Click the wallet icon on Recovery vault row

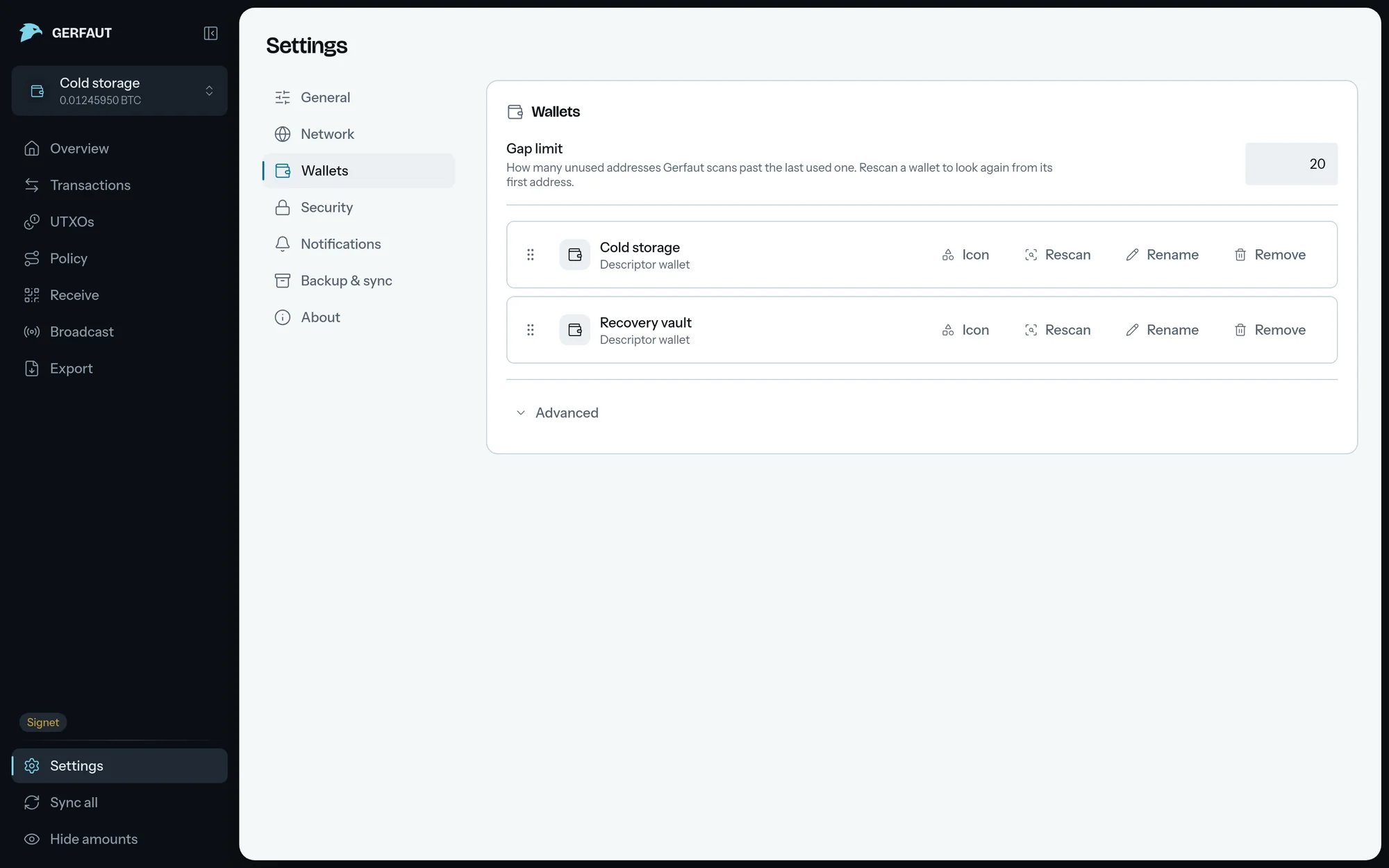[x=575, y=330]
